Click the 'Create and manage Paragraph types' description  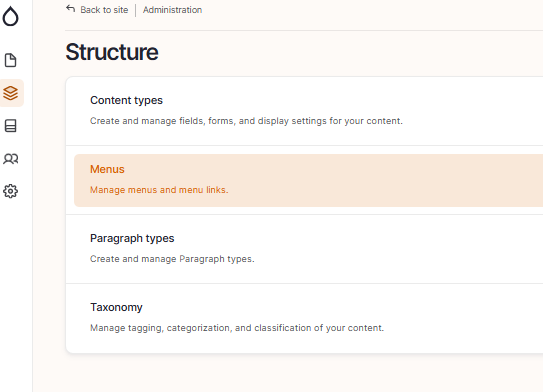tap(172, 259)
